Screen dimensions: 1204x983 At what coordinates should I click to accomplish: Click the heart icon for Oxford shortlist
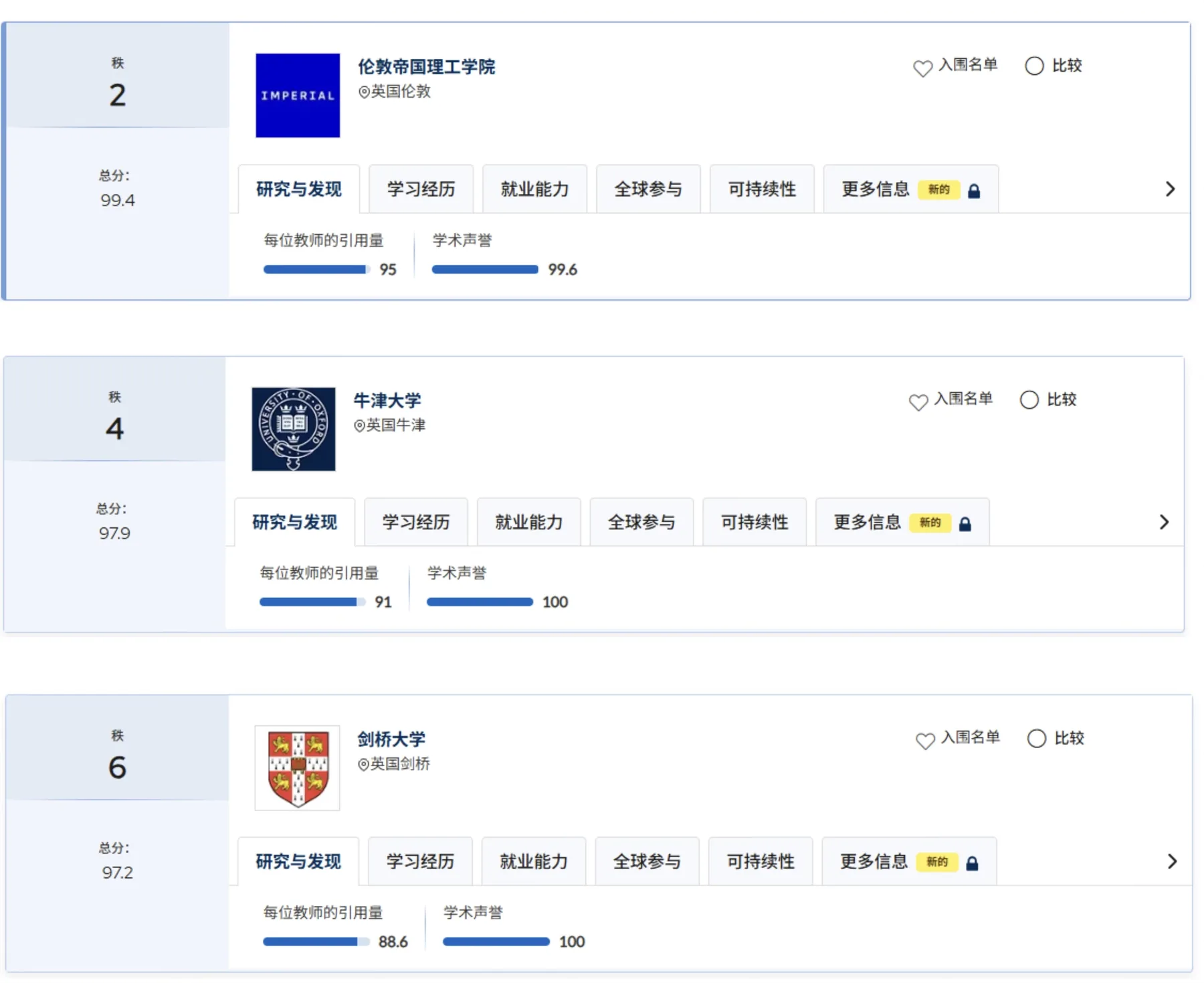(918, 402)
